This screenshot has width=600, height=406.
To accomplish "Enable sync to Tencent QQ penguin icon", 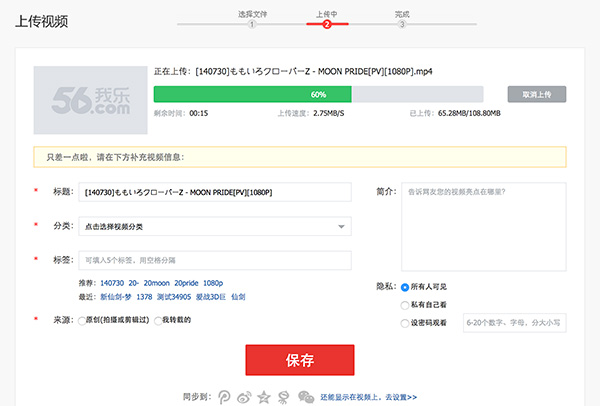I will coord(284,398).
